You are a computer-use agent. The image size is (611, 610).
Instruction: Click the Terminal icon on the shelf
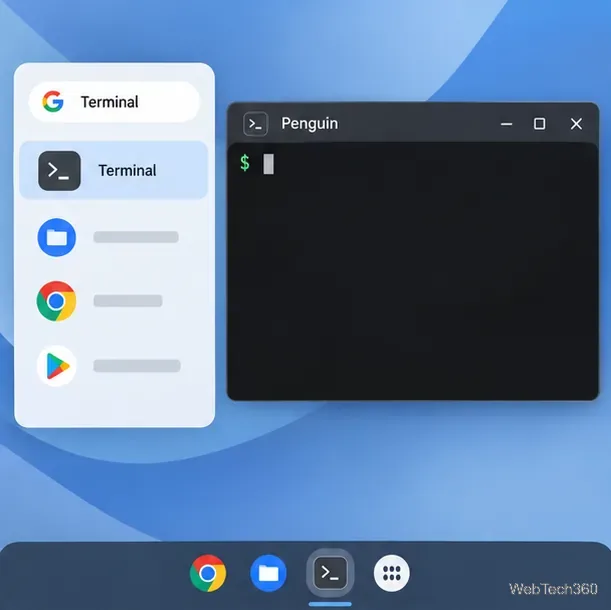click(330, 573)
